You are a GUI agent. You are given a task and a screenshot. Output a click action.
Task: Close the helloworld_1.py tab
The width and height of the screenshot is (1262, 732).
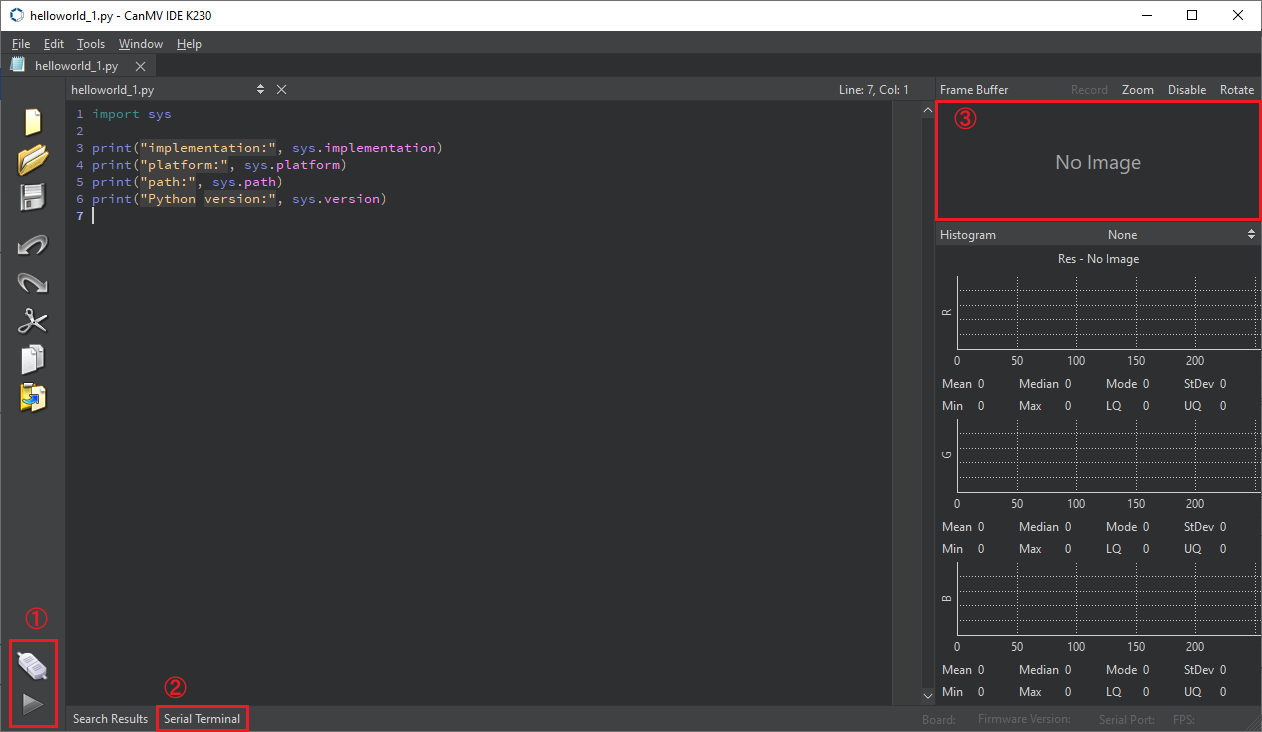coord(140,67)
